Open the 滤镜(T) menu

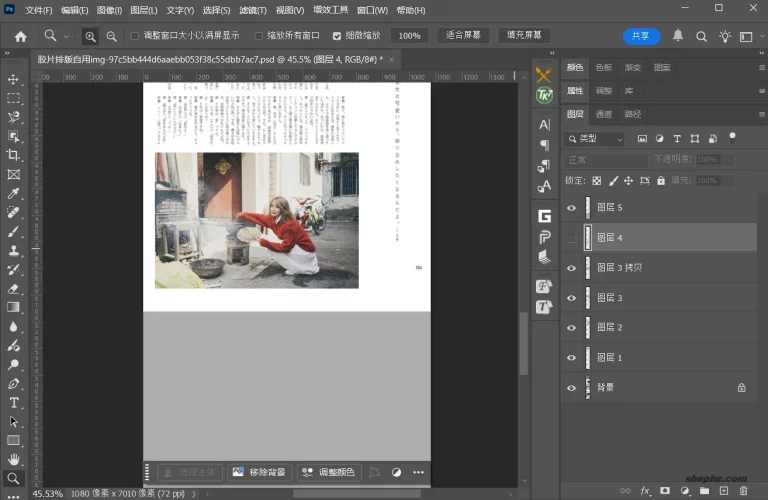[252, 10]
